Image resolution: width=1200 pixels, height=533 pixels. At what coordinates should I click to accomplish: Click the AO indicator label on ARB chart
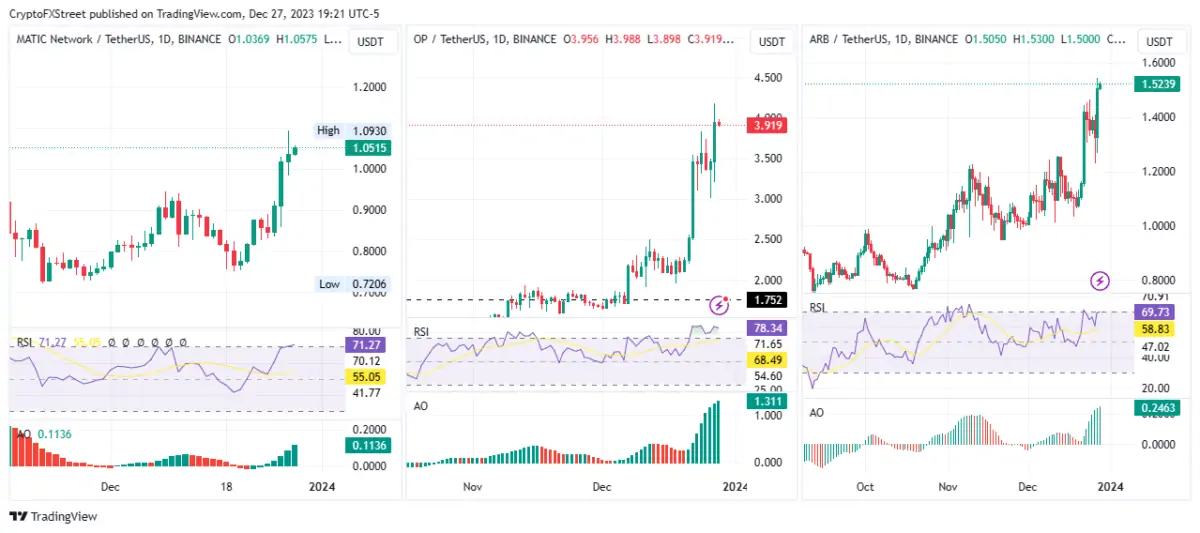pyautogui.click(x=816, y=412)
